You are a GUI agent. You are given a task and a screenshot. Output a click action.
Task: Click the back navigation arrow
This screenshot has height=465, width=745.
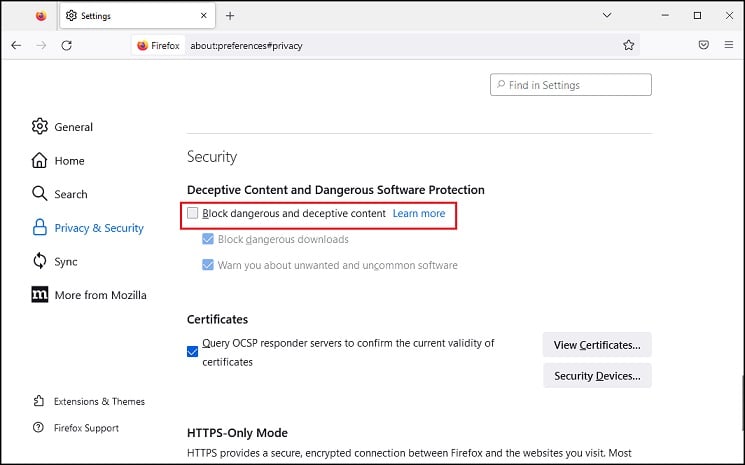coord(16,46)
